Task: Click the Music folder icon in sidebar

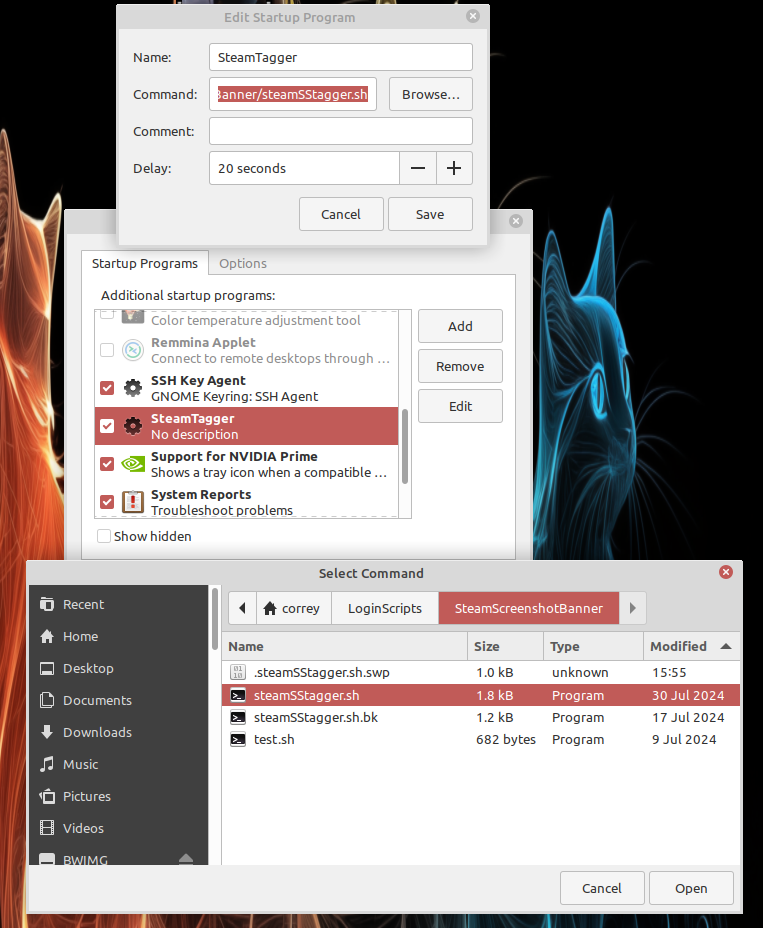Action: point(47,764)
